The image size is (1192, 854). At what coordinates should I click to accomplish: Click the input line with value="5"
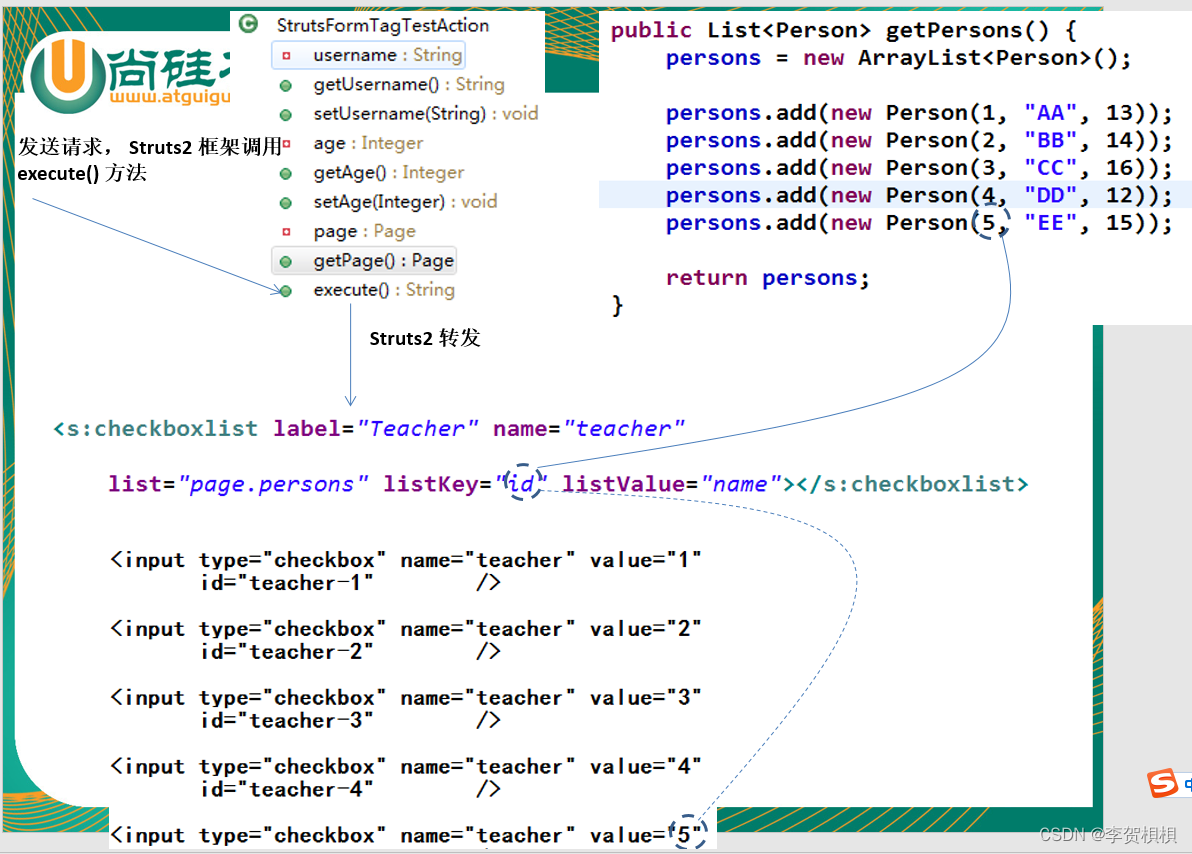pos(406,836)
